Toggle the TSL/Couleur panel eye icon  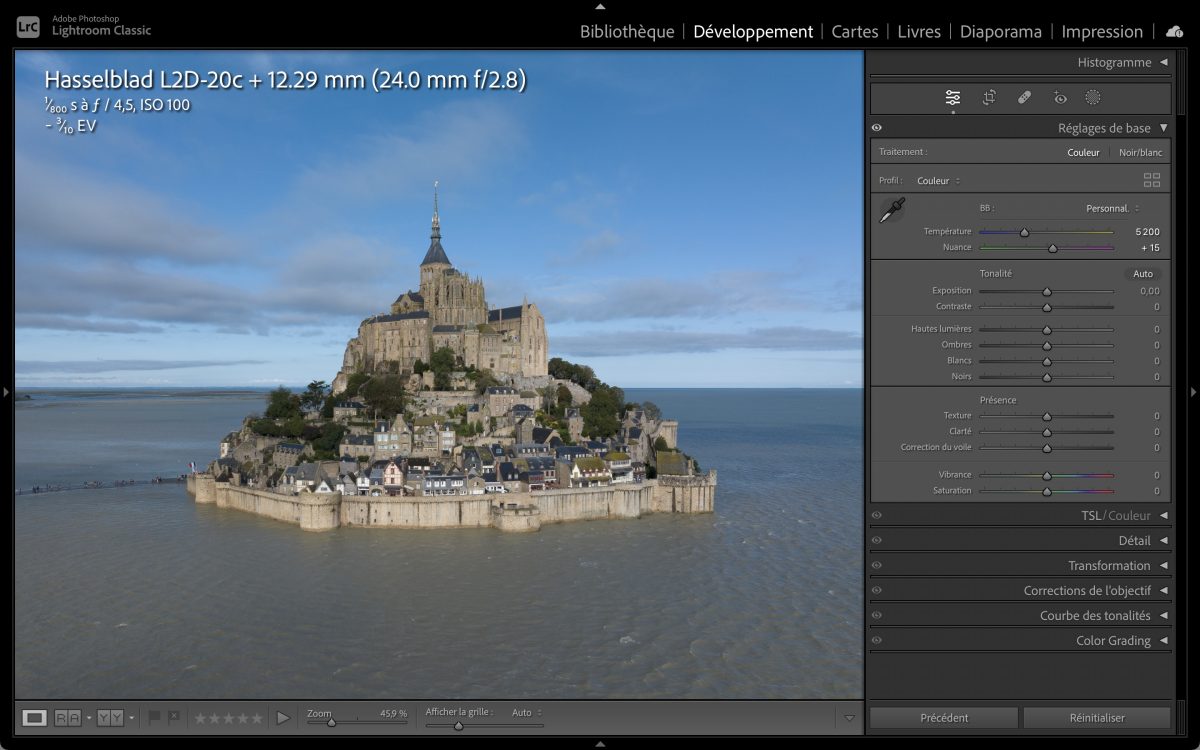pyautogui.click(x=877, y=516)
